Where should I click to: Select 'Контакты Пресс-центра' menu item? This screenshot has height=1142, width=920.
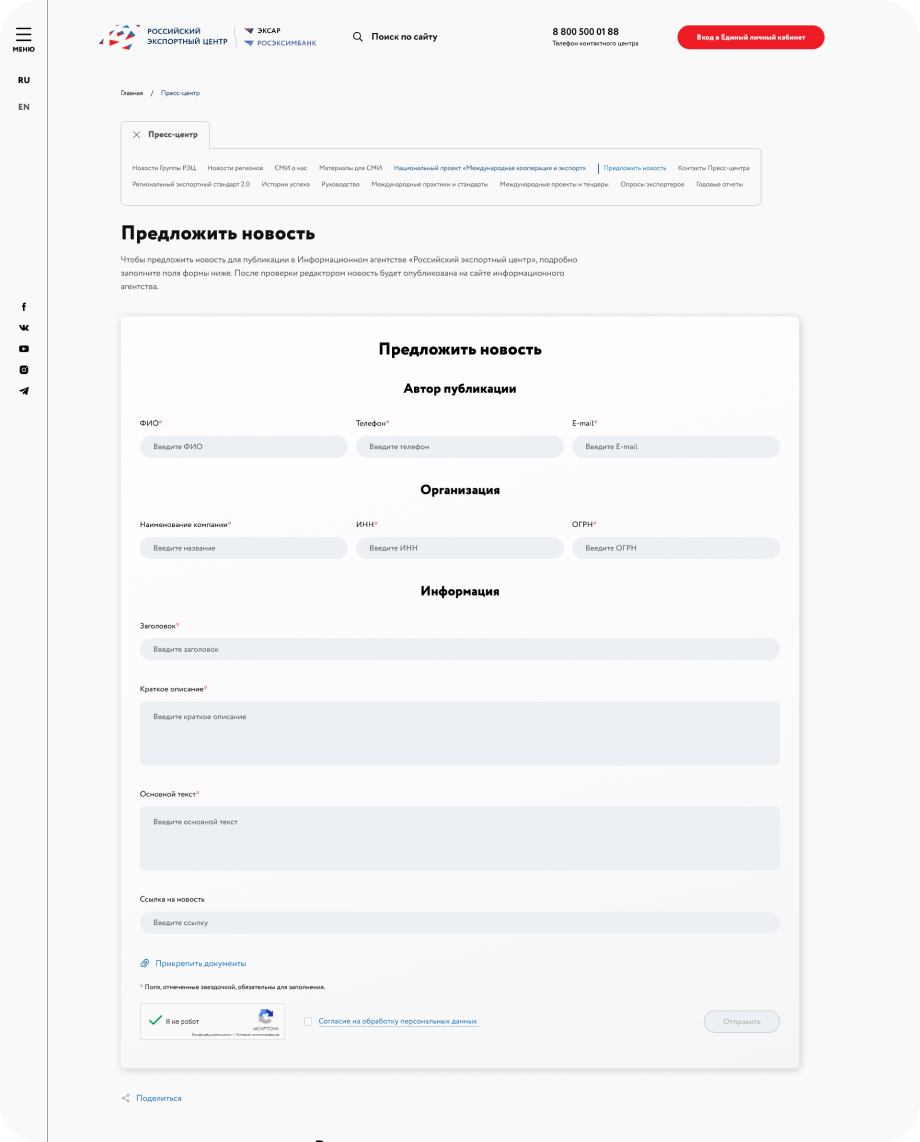coord(713,168)
